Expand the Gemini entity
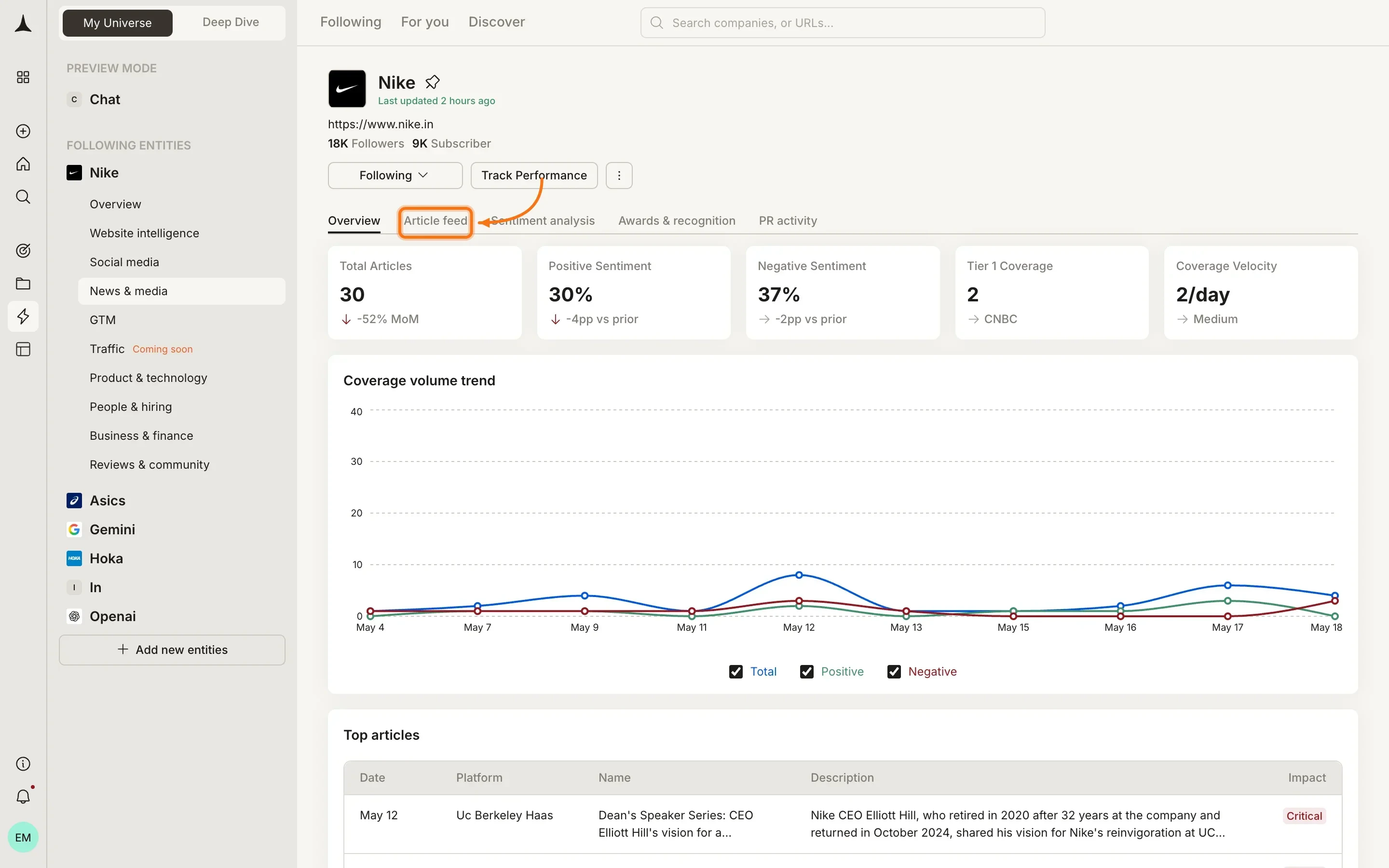The image size is (1389, 868). pyautogui.click(x=112, y=530)
